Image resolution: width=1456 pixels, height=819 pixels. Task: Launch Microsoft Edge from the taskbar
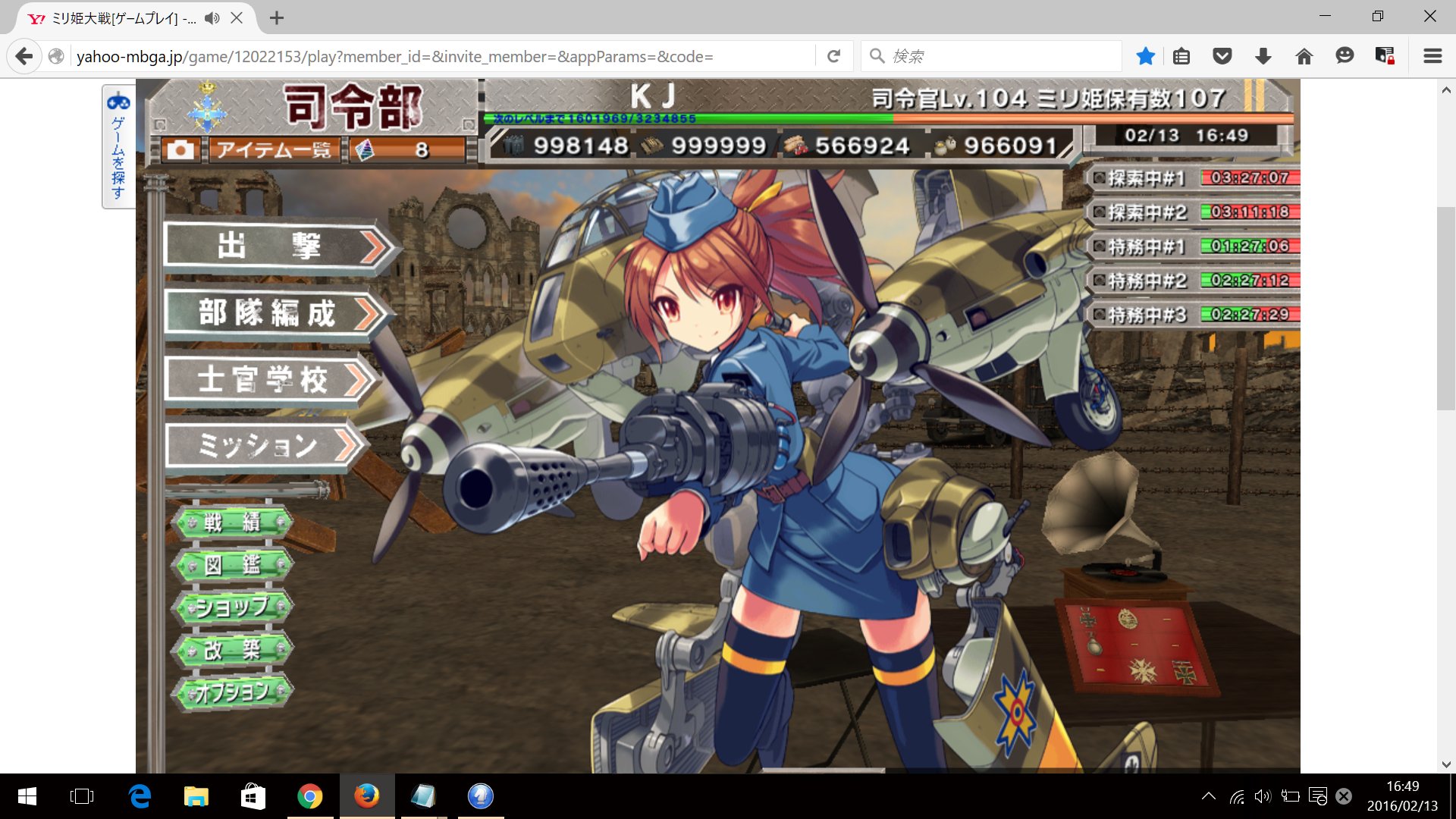click(140, 796)
